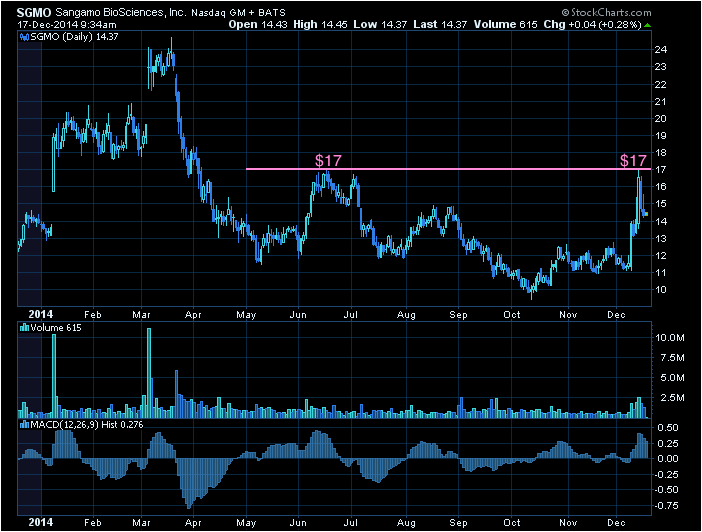702x532 pixels.
Task: Click the MACD(12,26,9) Hist 0.276 legend
Action: (87, 425)
